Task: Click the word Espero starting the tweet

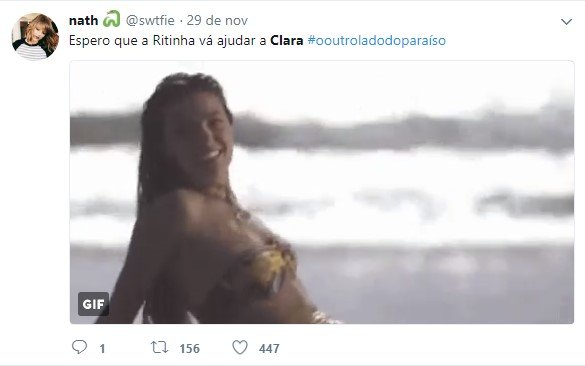Action: (x=90, y=40)
